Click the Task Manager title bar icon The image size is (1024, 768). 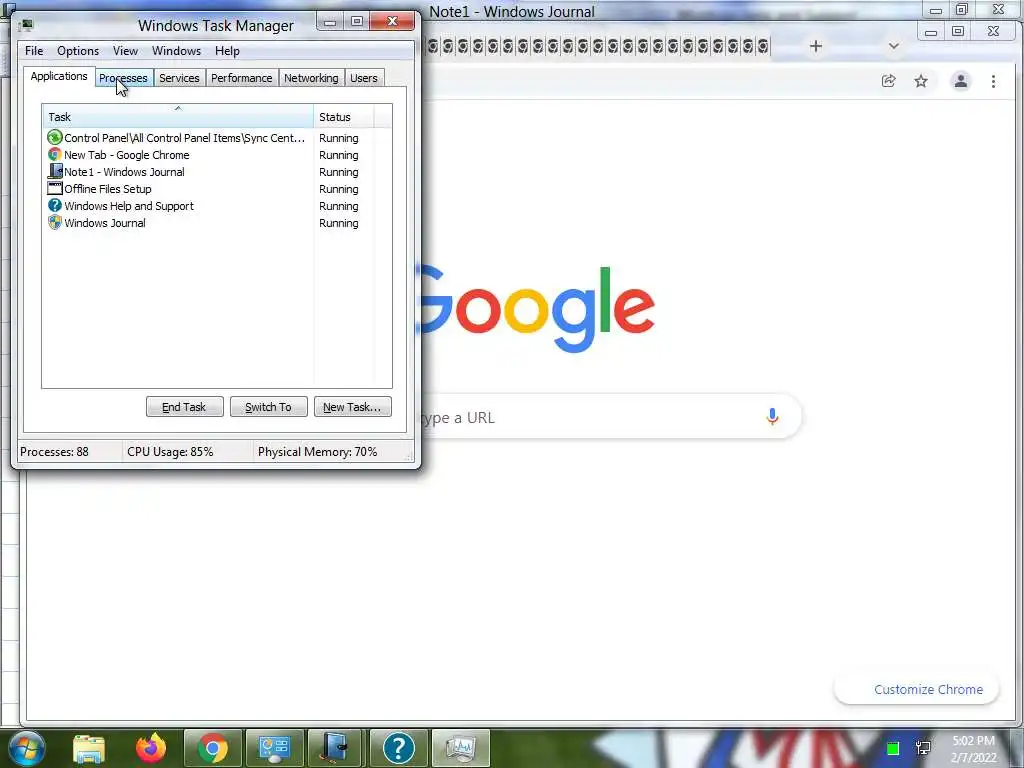[27, 25]
